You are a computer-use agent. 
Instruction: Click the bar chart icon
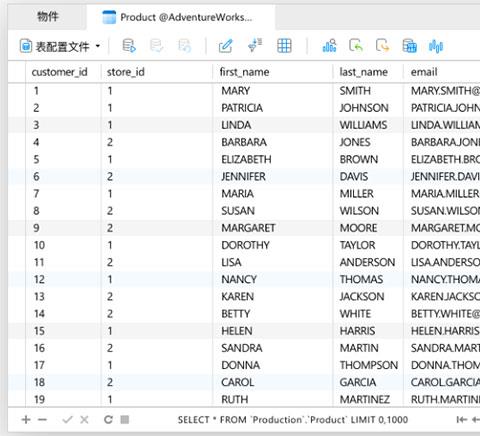click(329, 46)
